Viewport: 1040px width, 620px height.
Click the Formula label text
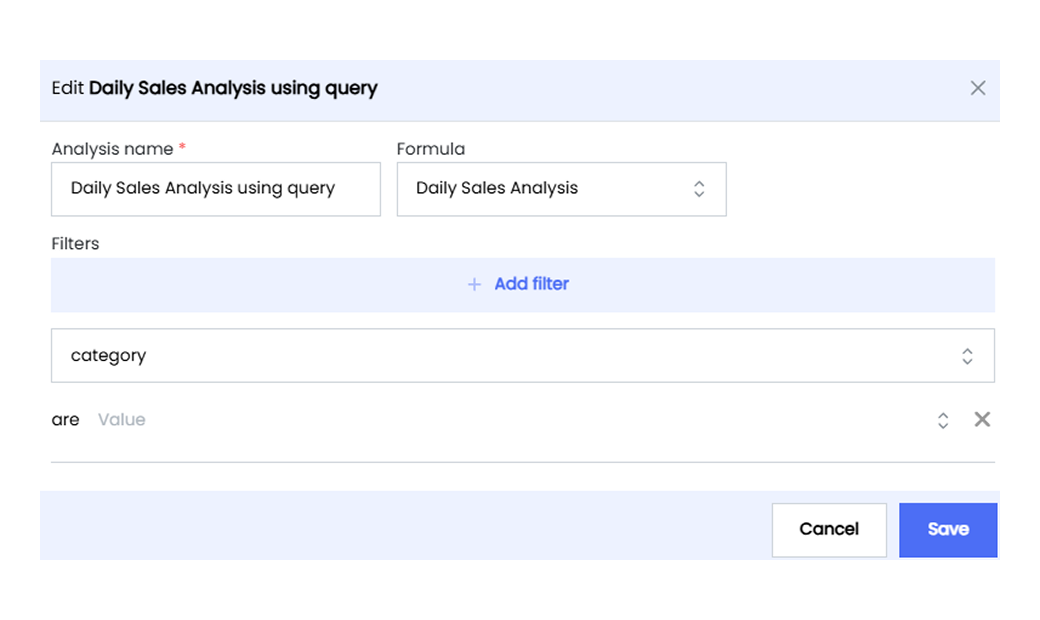[x=430, y=149]
